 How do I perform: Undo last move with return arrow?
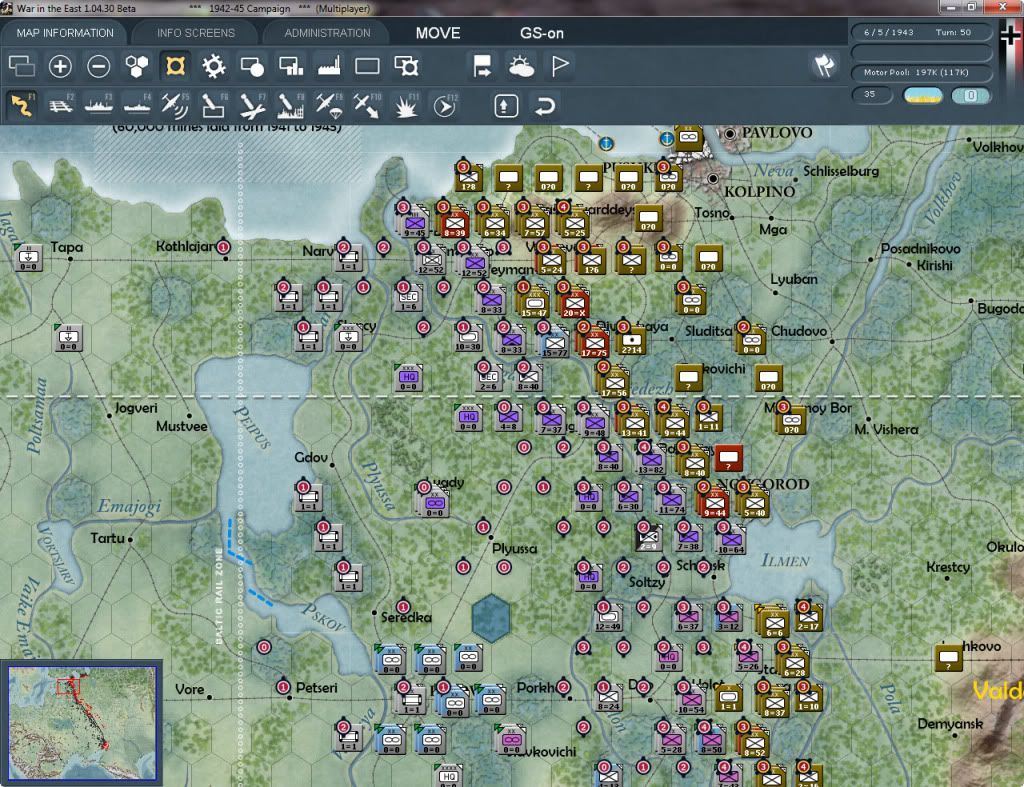[545, 106]
